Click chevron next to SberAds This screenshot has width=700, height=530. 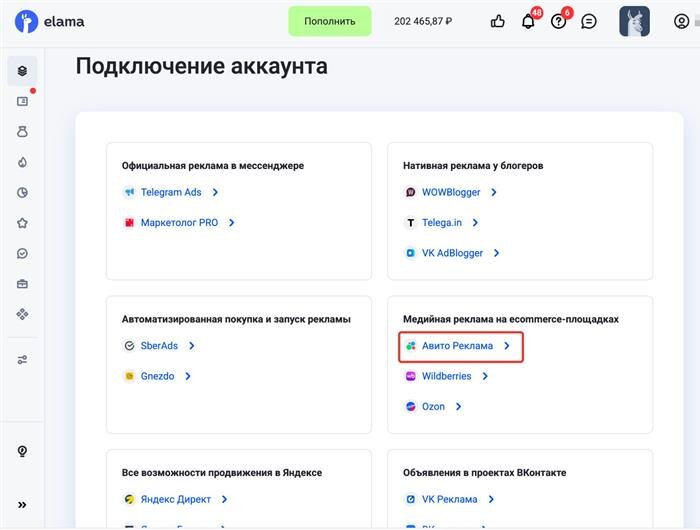pos(192,346)
